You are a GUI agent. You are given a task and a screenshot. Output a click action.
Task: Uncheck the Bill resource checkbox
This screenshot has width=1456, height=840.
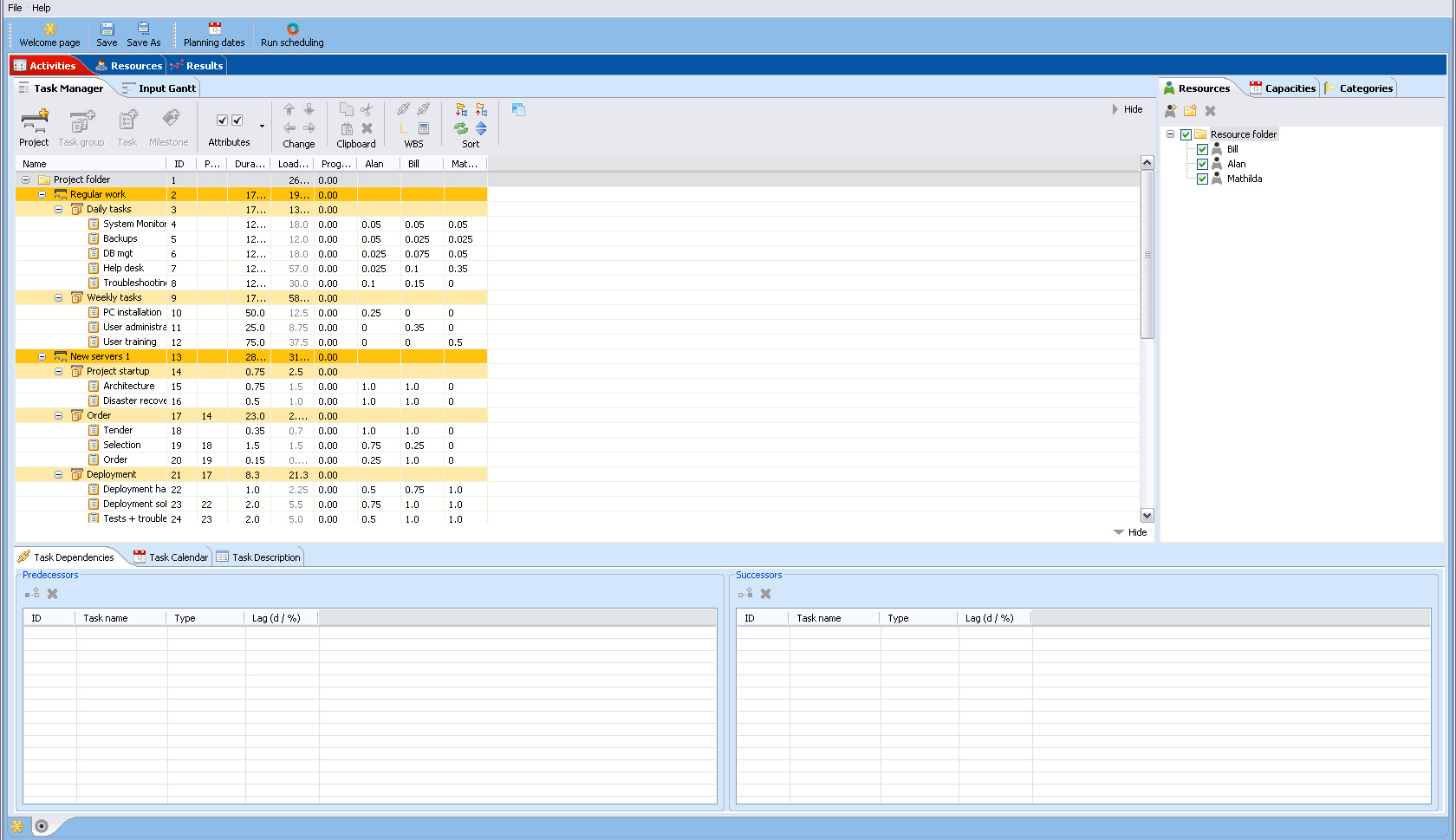(1203, 148)
